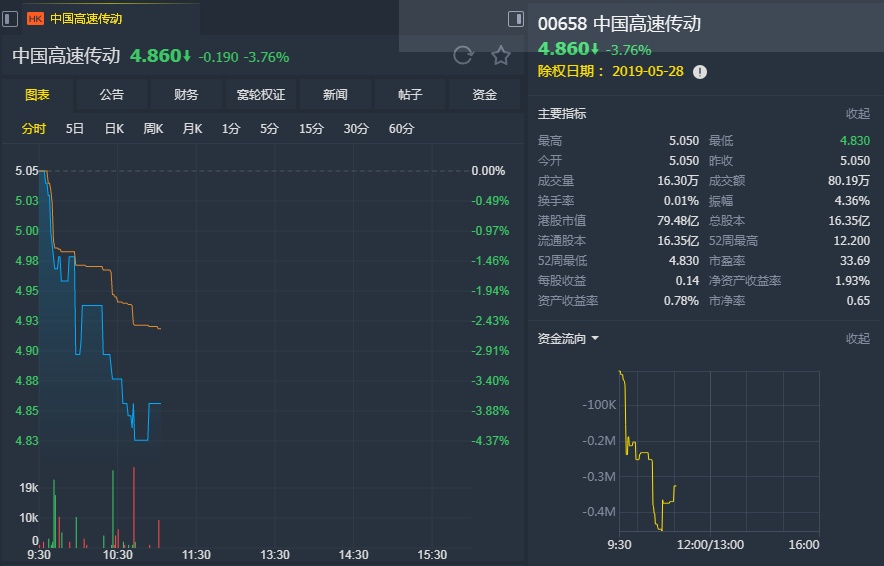Image resolution: width=884 pixels, height=566 pixels.
Task: Click the 港股市值 value 79.48亿
Action: tap(678, 220)
